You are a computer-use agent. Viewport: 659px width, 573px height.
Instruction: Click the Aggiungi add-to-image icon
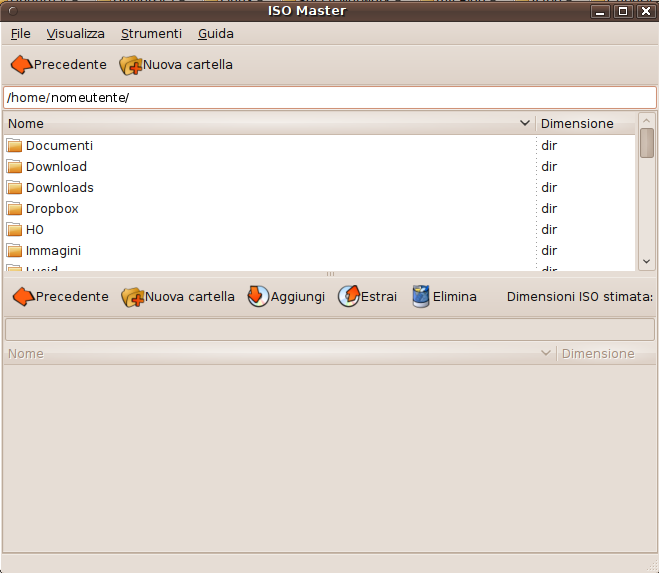[x=258, y=296]
